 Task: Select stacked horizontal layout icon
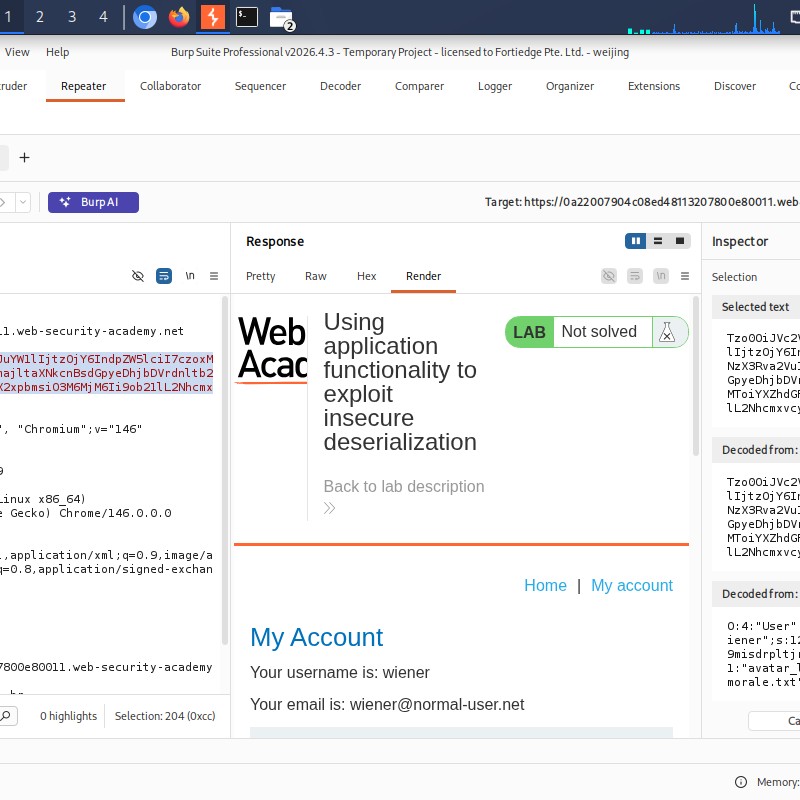point(658,241)
